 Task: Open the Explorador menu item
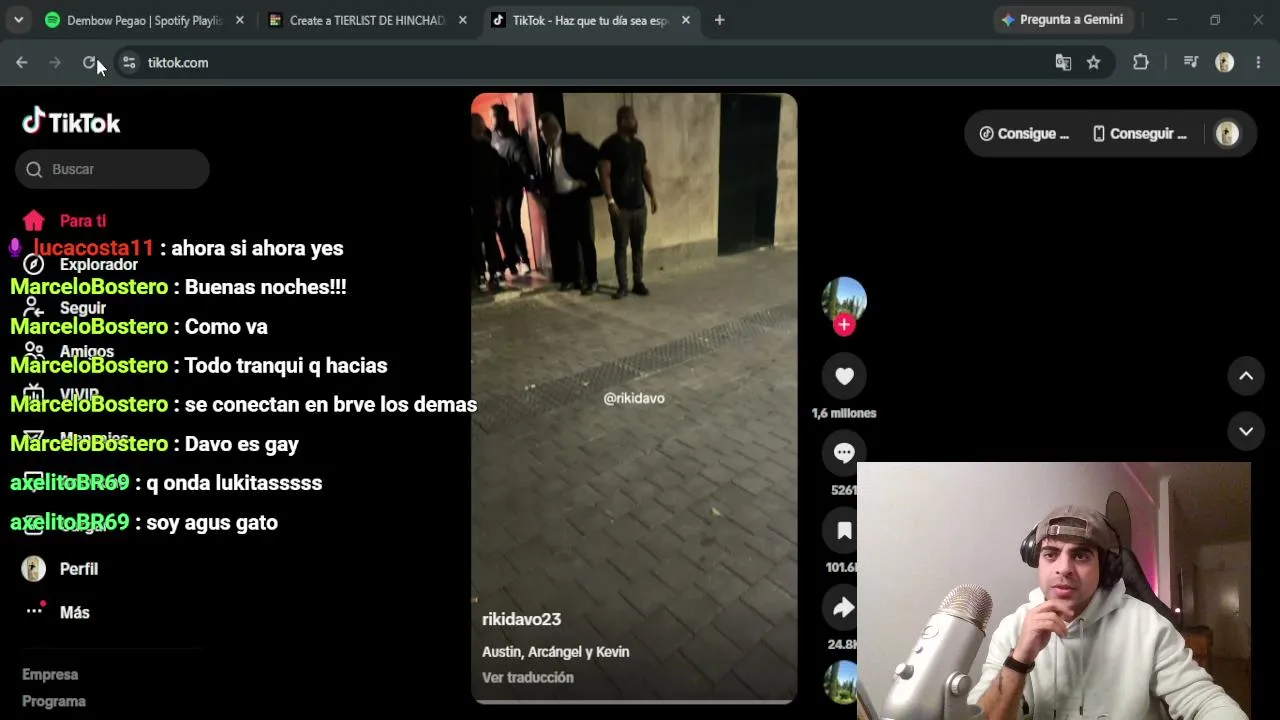99,264
